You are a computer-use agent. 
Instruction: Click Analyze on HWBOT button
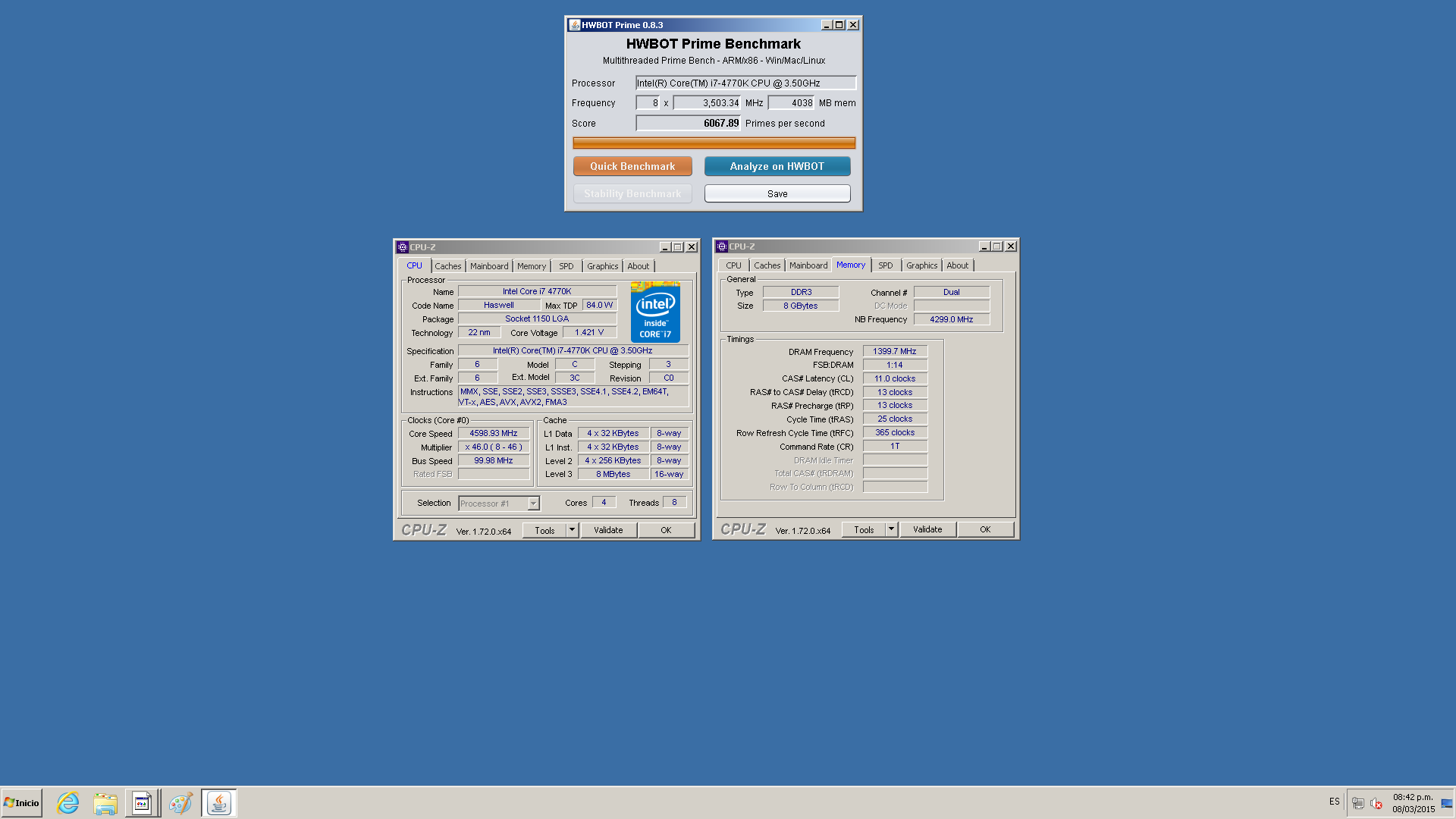(777, 166)
